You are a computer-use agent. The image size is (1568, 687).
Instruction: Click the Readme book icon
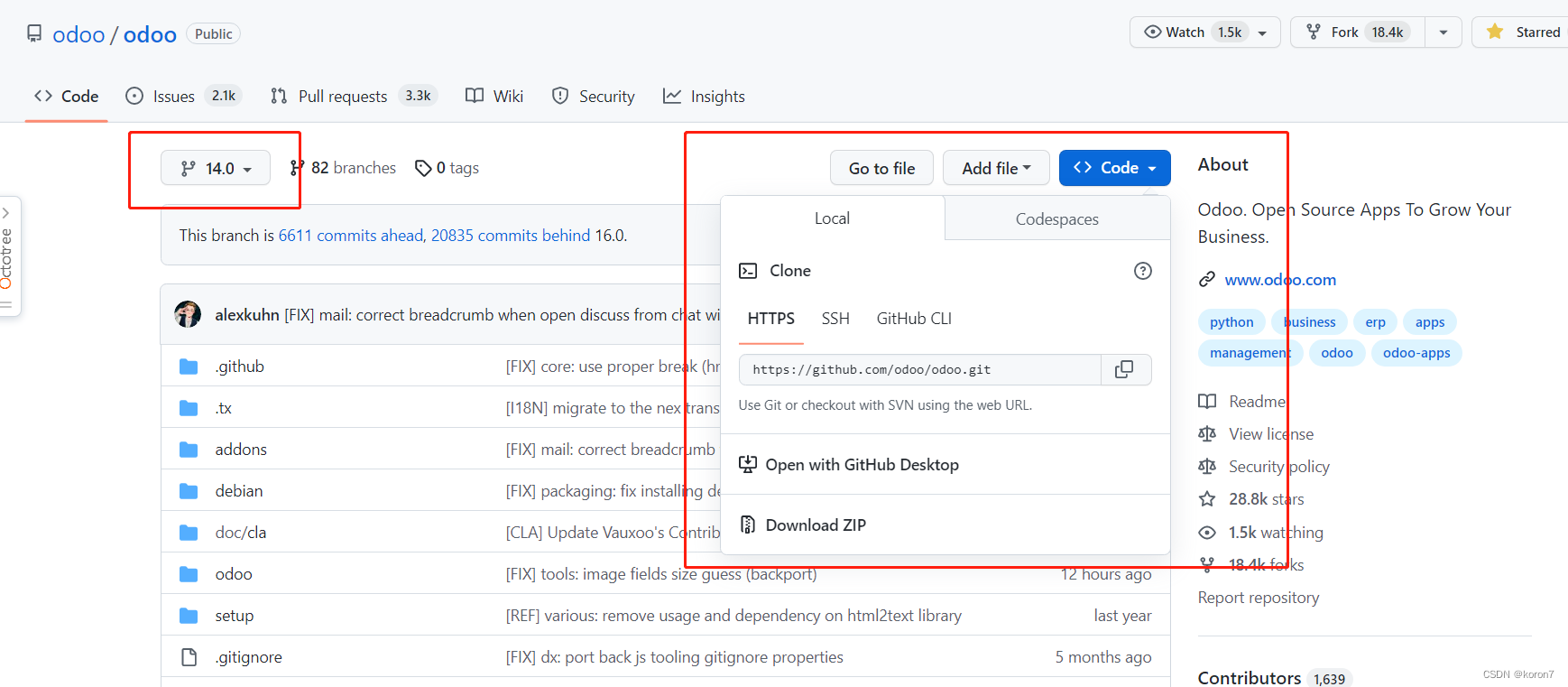pyautogui.click(x=1207, y=402)
